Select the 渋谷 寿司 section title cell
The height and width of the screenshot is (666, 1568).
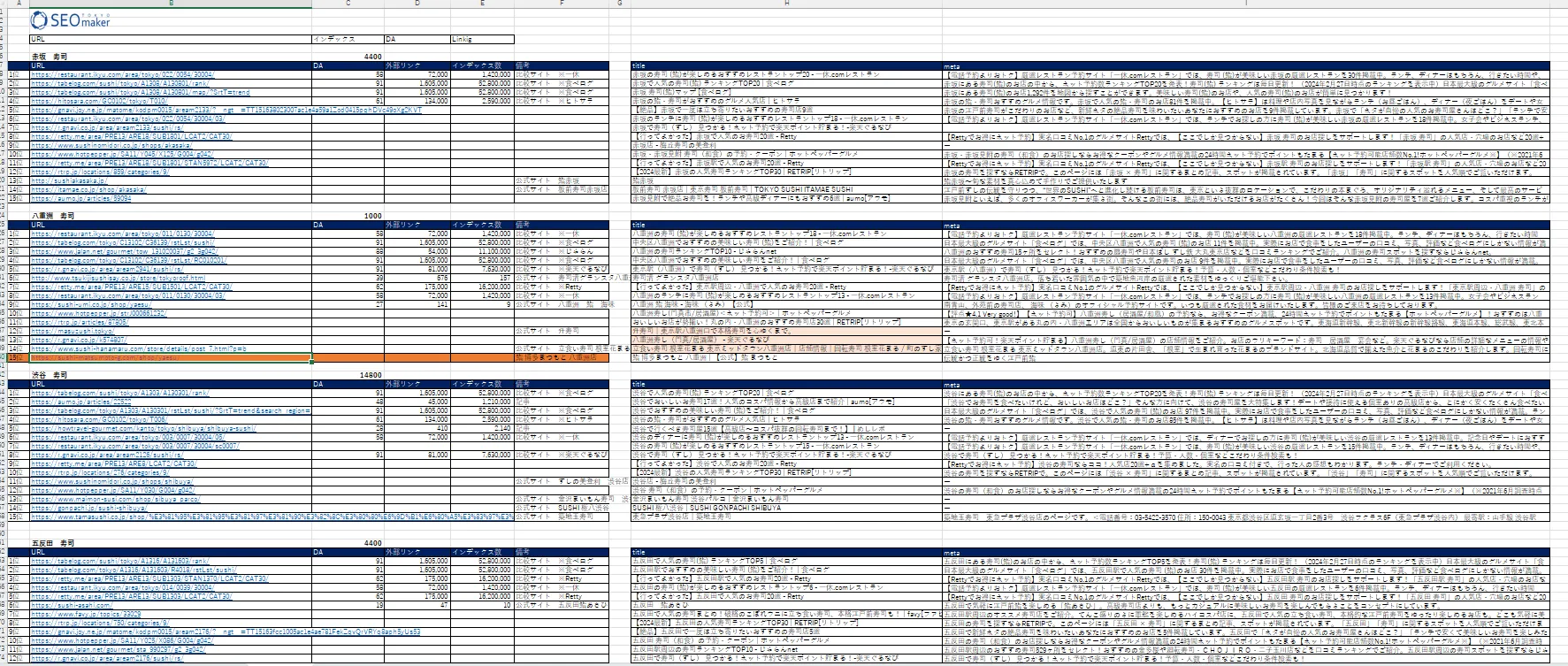pyautogui.click(x=171, y=375)
